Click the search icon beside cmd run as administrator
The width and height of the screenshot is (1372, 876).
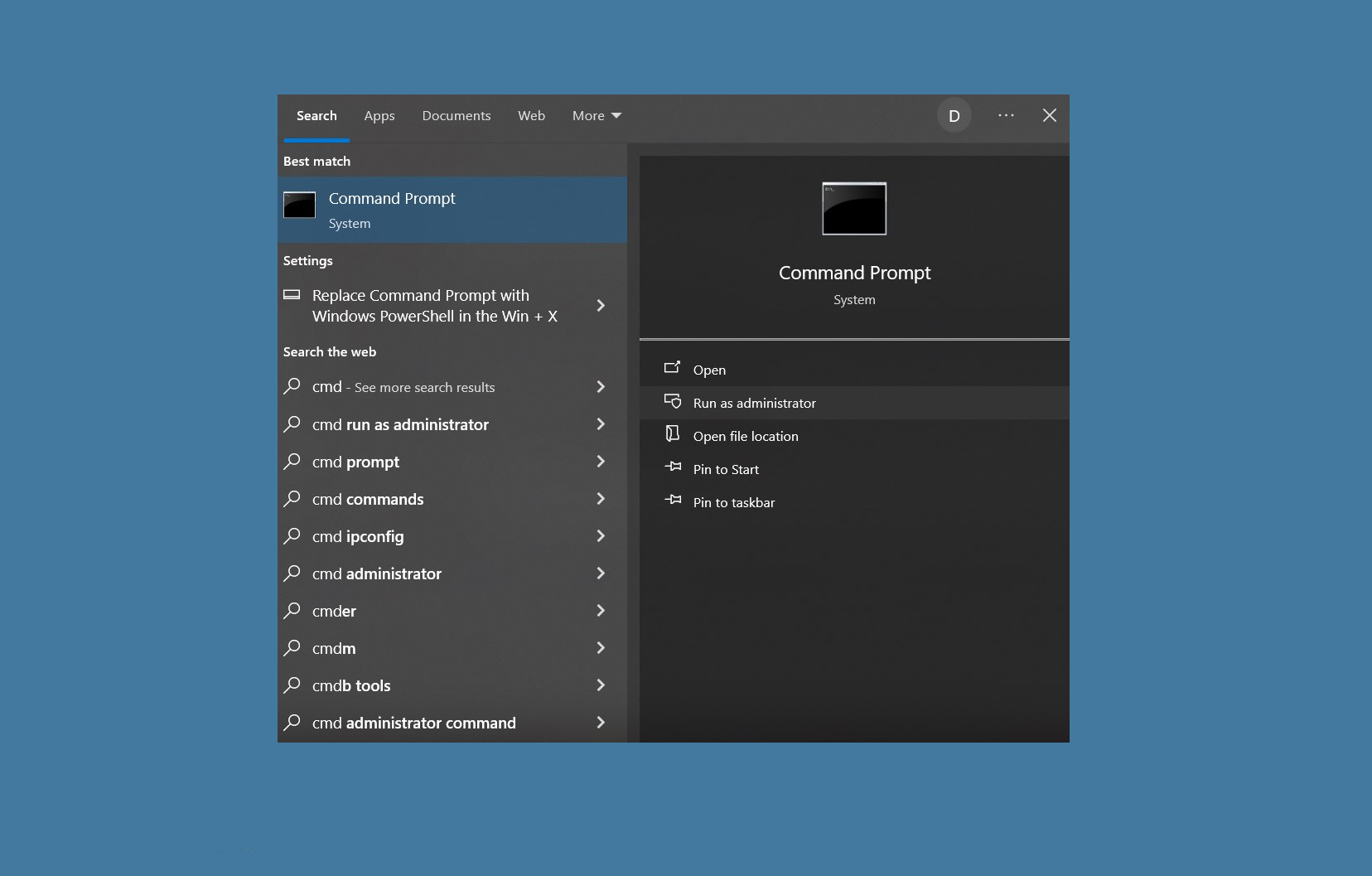coord(292,423)
